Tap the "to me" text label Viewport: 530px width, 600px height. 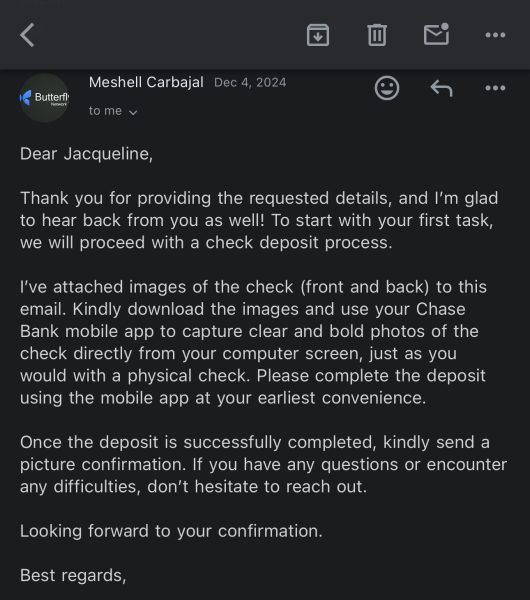pyautogui.click(x=105, y=111)
